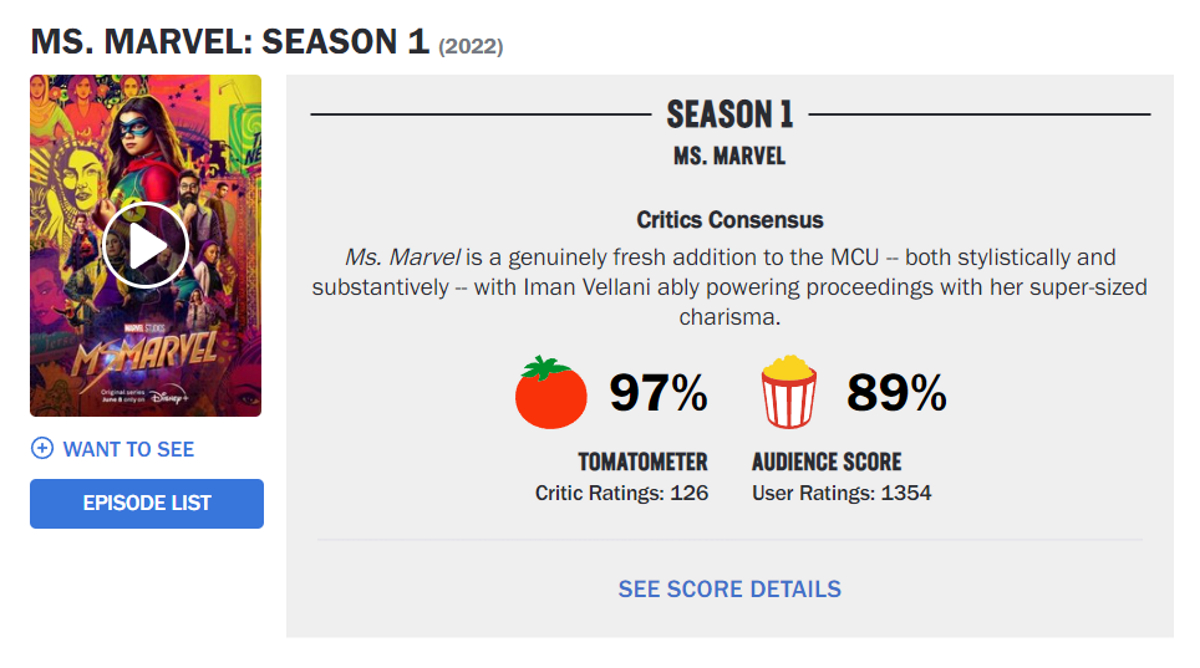Screen dimensions: 1200x668
Task: Select the Audience Score label
Action: click(x=827, y=462)
